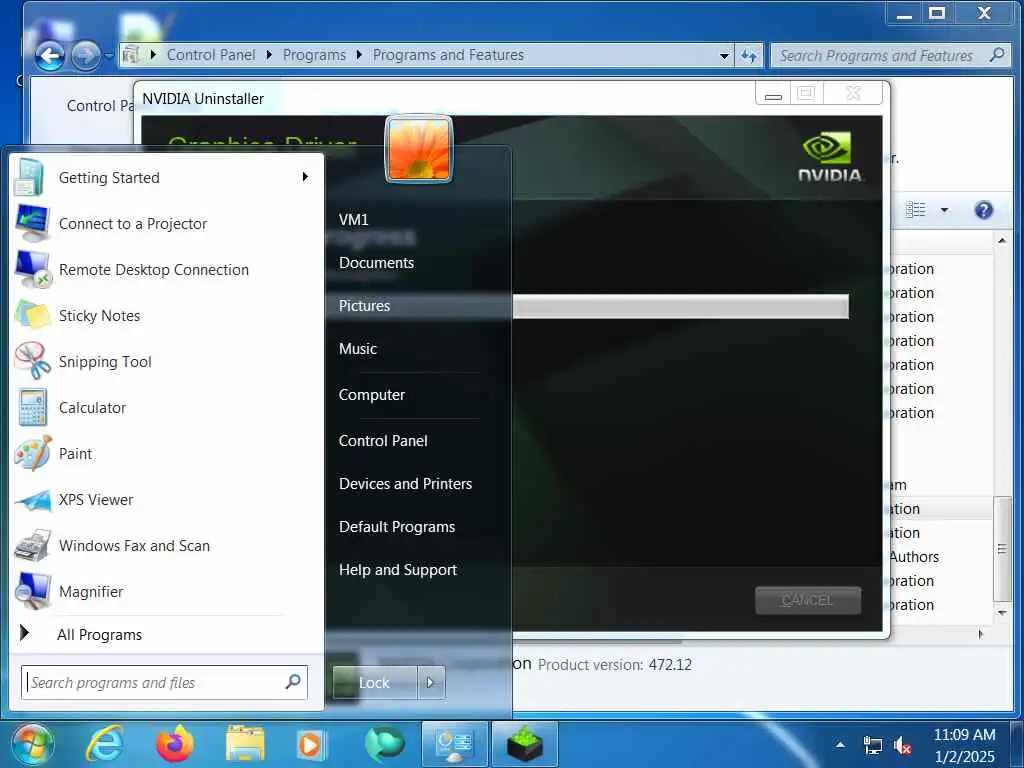Click the Lock button
This screenshot has height=768, width=1024.
tap(374, 682)
